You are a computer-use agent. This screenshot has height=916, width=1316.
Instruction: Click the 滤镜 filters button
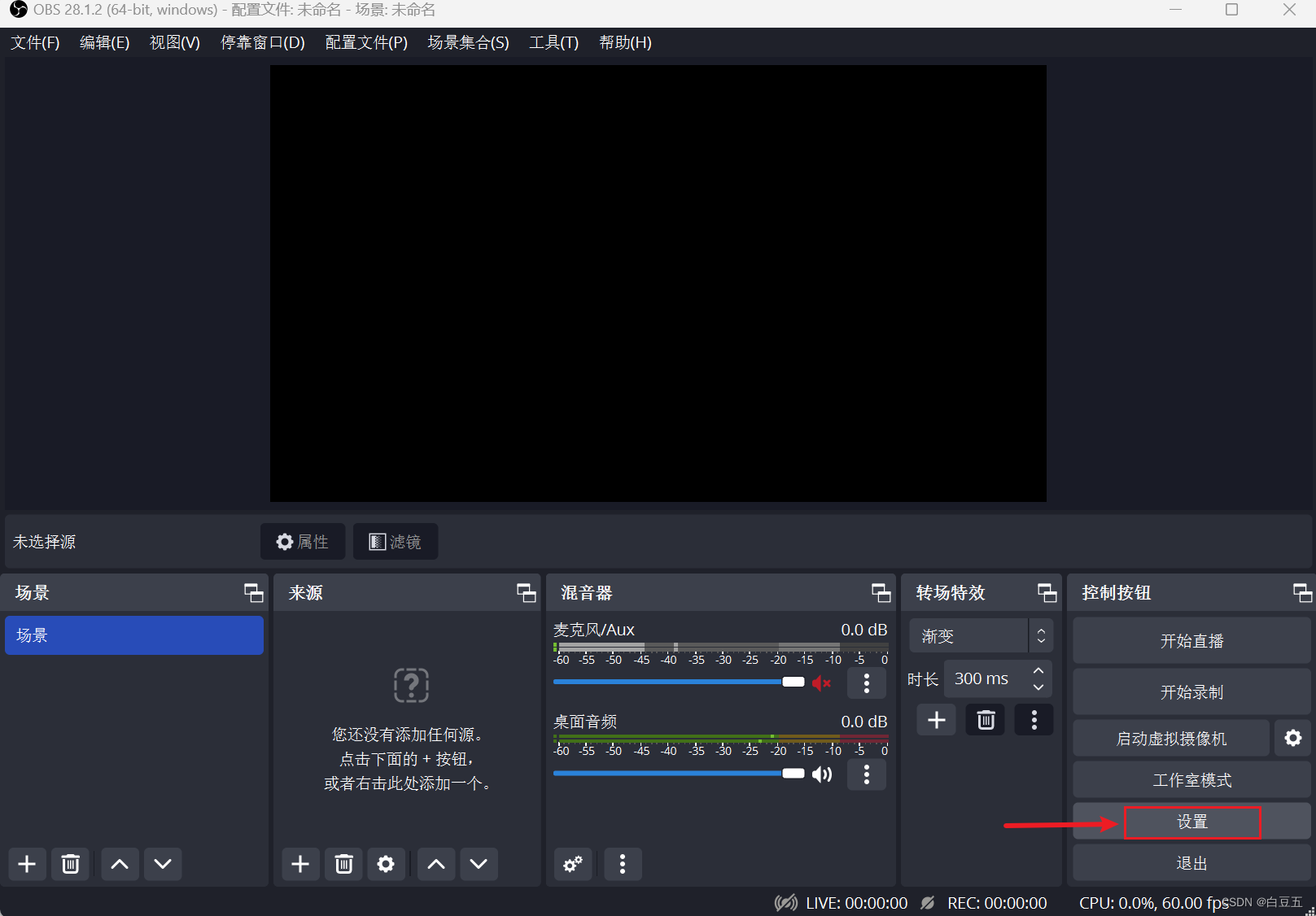coord(396,542)
